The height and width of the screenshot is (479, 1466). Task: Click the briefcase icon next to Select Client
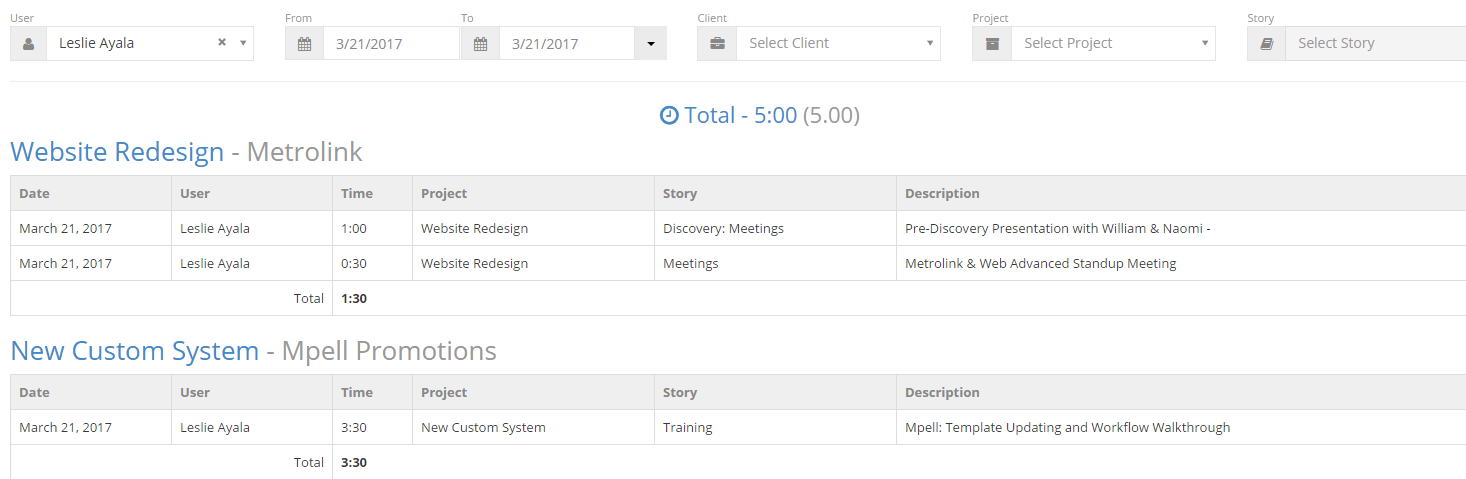coord(717,44)
